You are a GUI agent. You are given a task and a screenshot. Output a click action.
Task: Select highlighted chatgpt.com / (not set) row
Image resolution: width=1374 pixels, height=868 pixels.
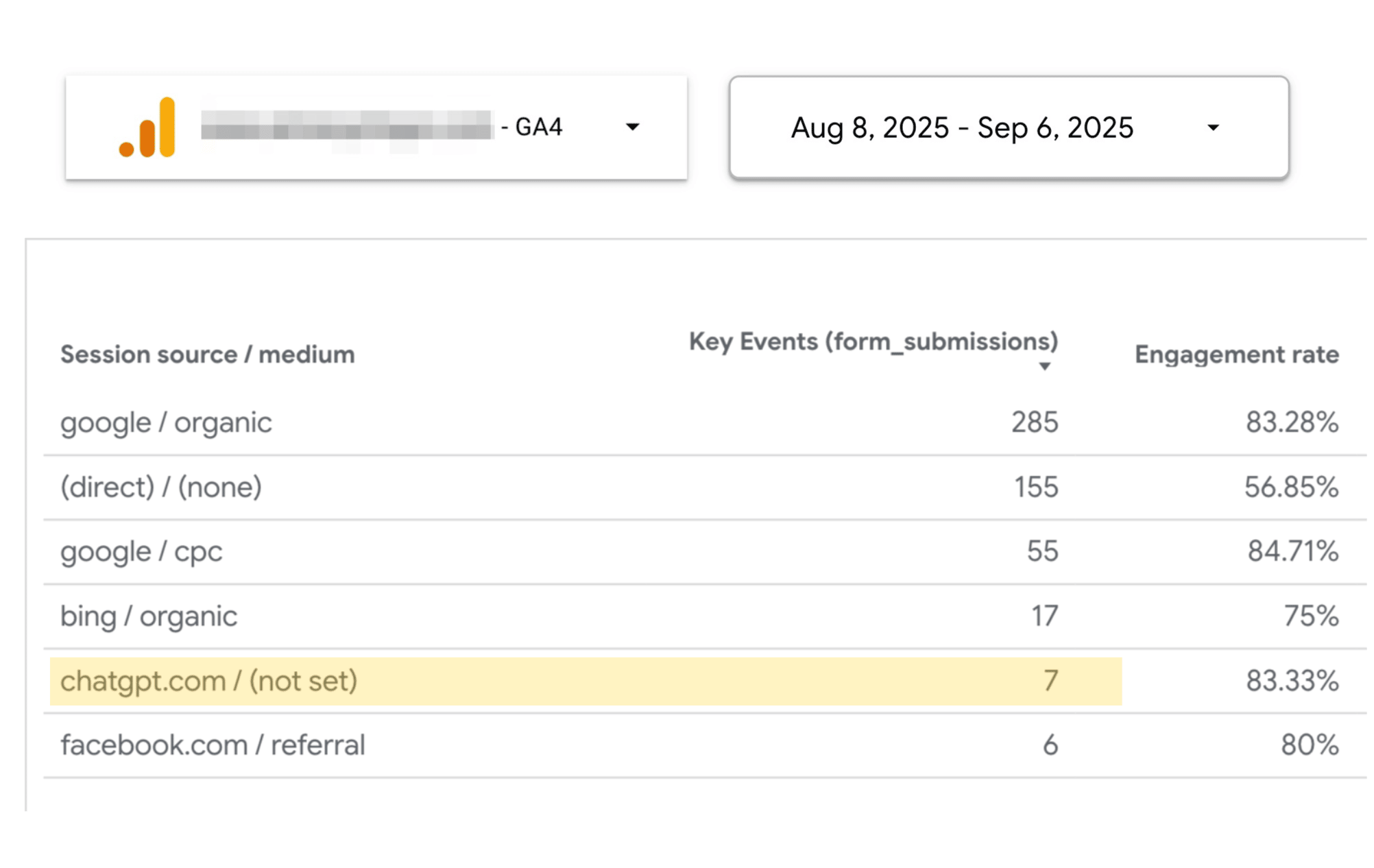[x=704, y=681]
